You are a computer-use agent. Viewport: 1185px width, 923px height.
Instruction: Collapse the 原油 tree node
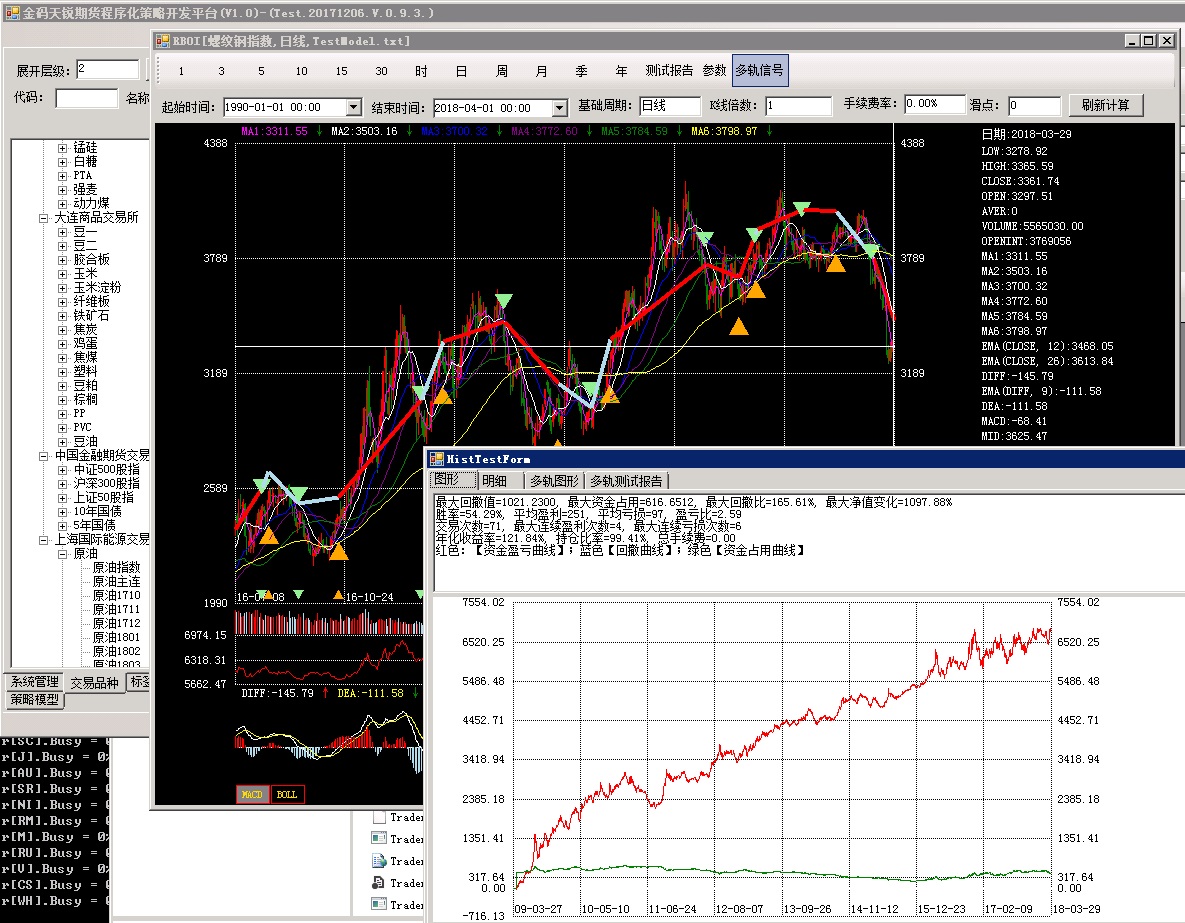tap(62, 553)
